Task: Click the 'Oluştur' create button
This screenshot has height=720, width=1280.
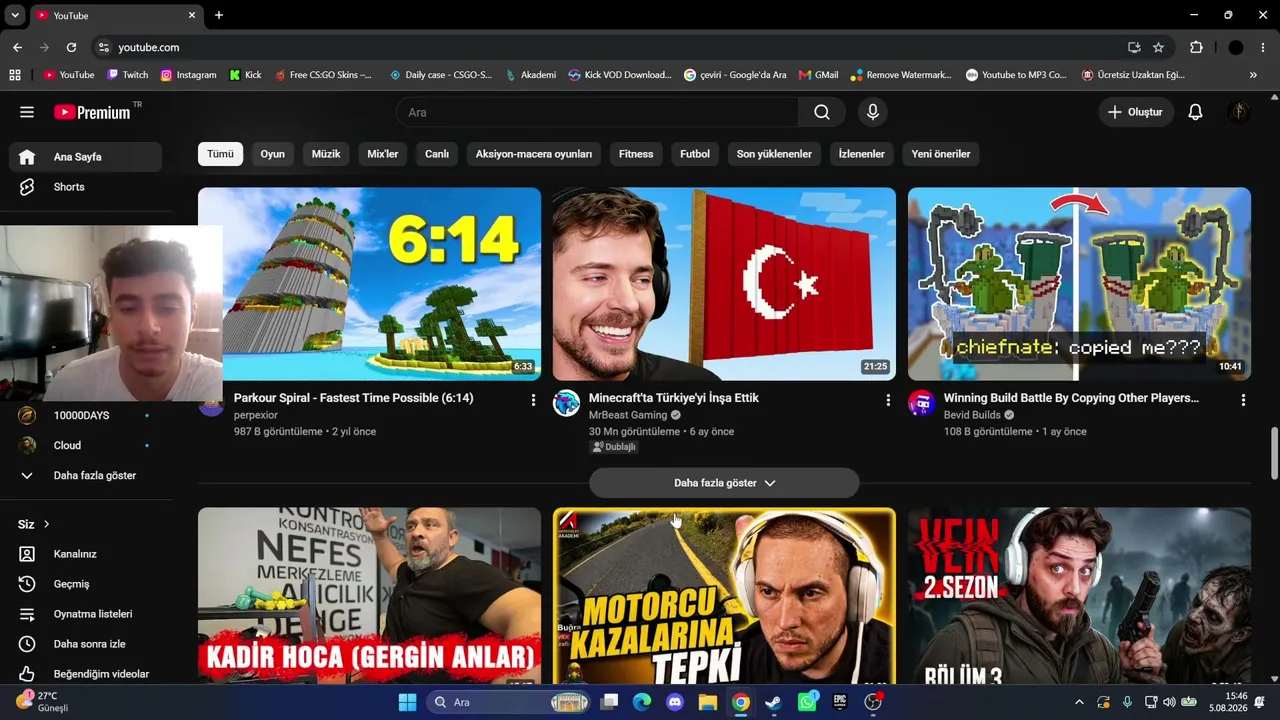Action: pyautogui.click(x=1135, y=112)
